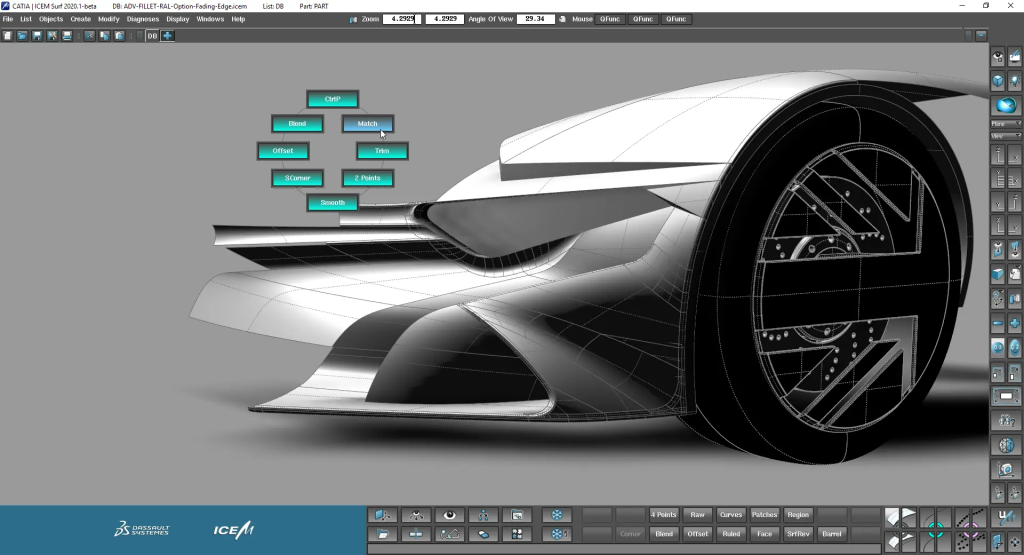Click the Save icon in top toolbar
This screenshot has height=555, width=1024.
point(37,36)
